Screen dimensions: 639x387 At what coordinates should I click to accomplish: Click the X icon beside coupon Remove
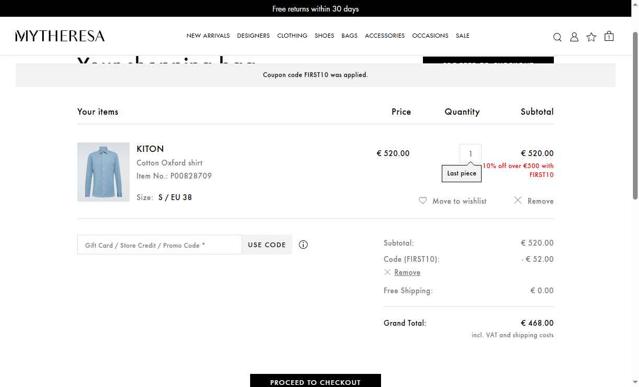coord(387,272)
